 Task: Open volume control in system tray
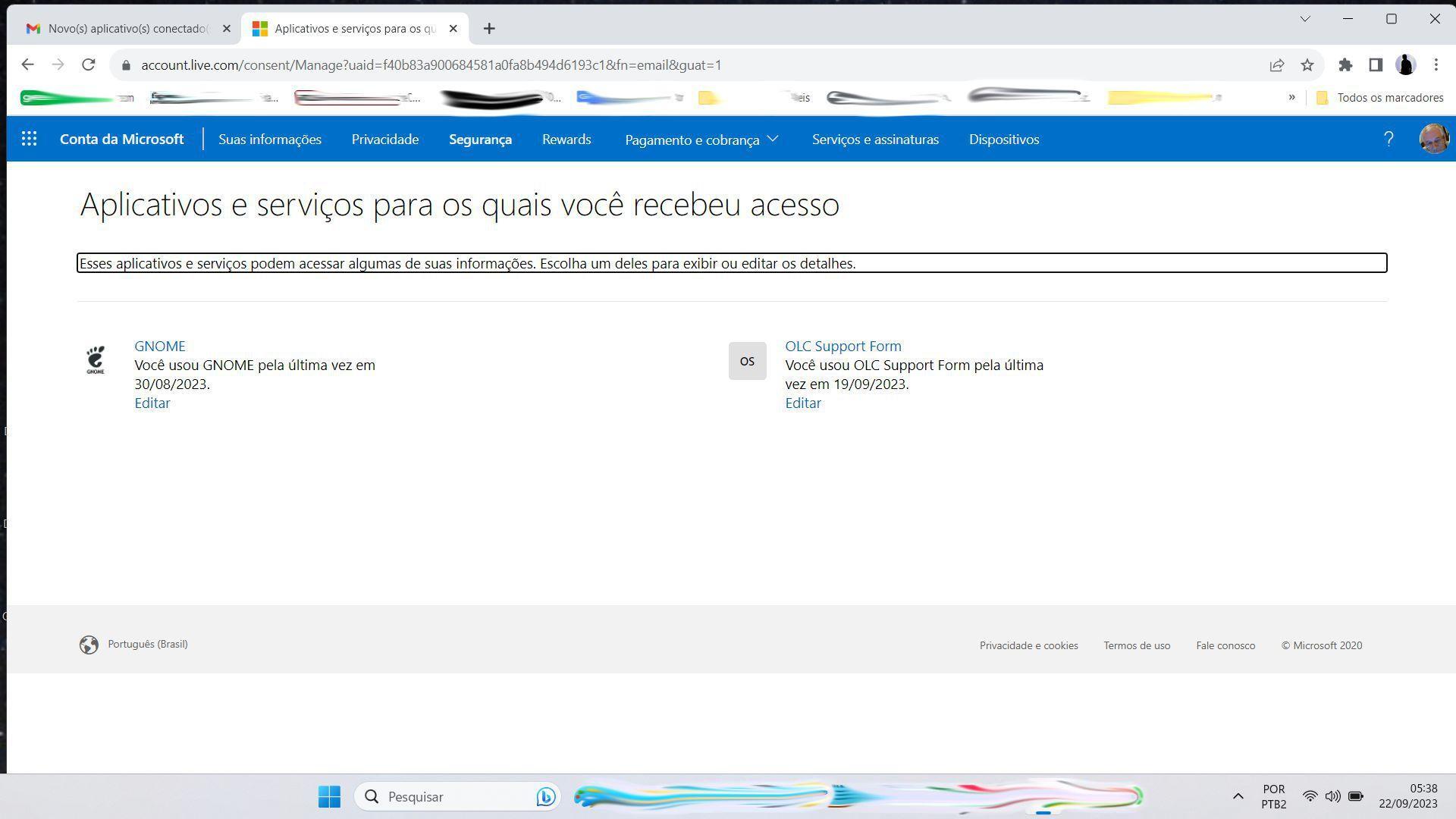point(1332,796)
